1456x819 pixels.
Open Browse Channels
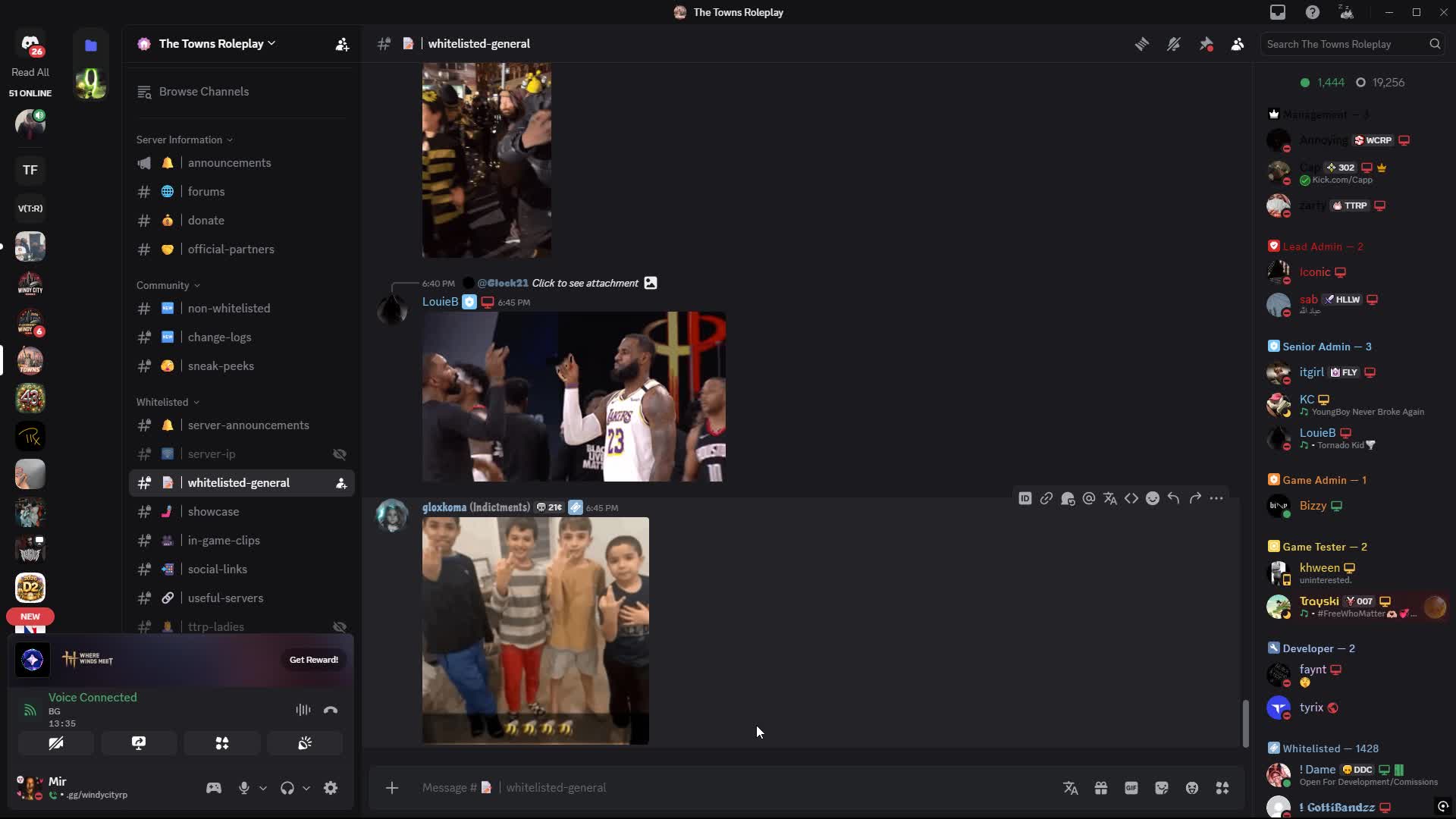click(203, 91)
